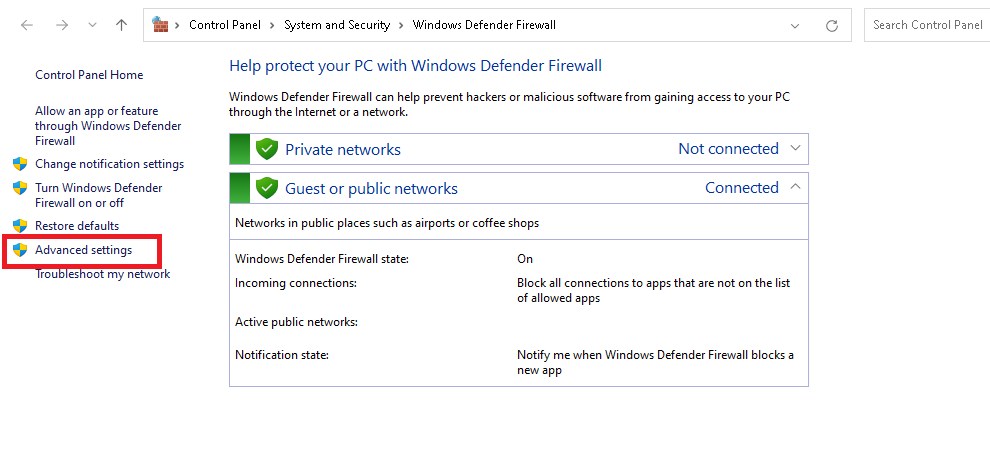Expand chevron before Control Panel breadcrumb
990x459 pixels.
pyautogui.click(x=177, y=25)
